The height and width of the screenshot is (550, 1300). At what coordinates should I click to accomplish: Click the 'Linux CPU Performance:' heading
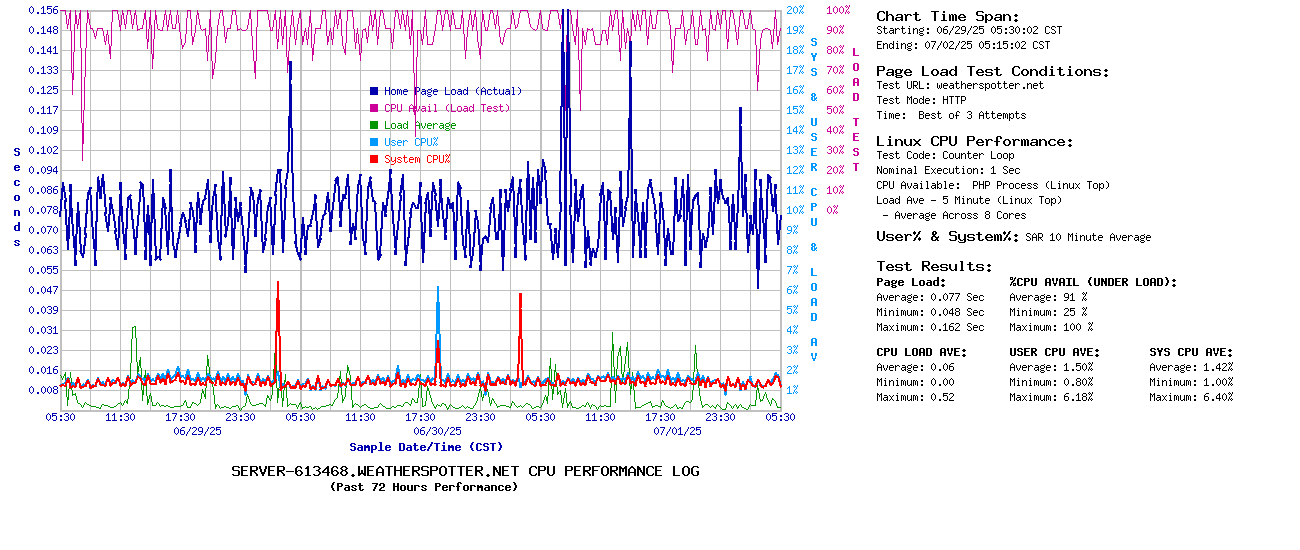(x=974, y=141)
